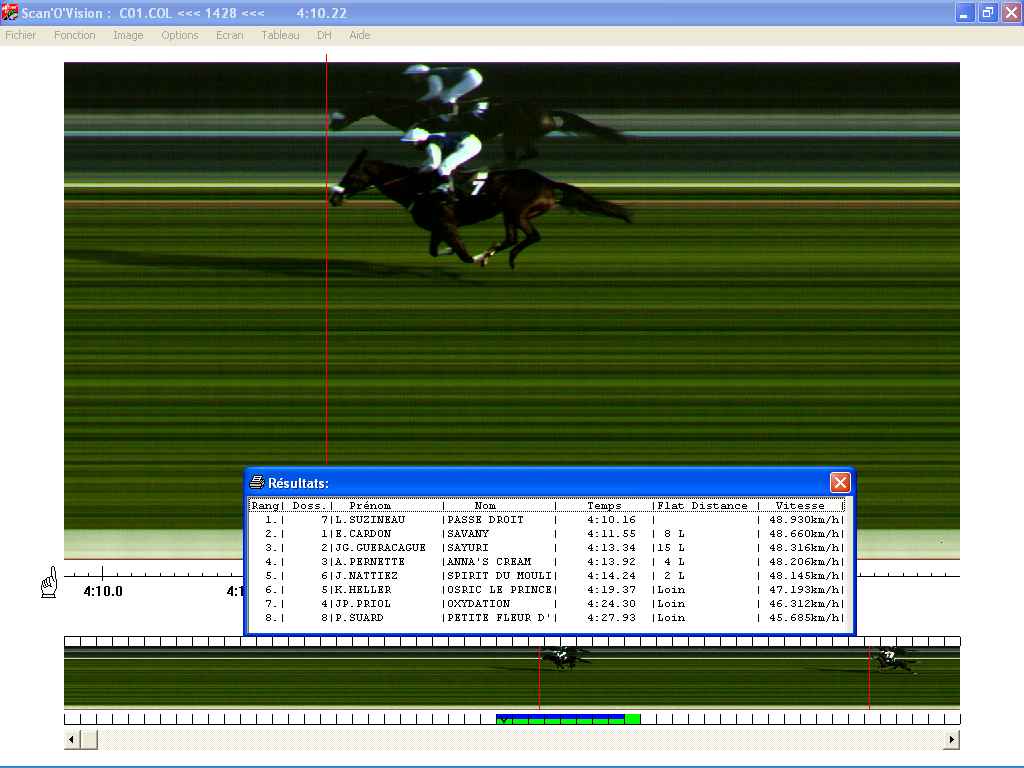Select the PETITE FLEUR D' result row
Viewport: 1024px width, 768px height.
(x=547, y=618)
